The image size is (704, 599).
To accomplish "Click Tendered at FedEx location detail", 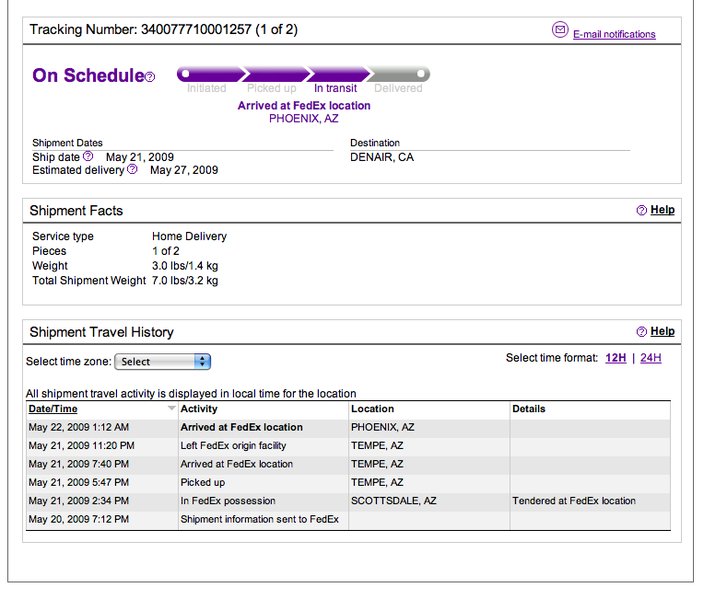I will click(x=574, y=501).
